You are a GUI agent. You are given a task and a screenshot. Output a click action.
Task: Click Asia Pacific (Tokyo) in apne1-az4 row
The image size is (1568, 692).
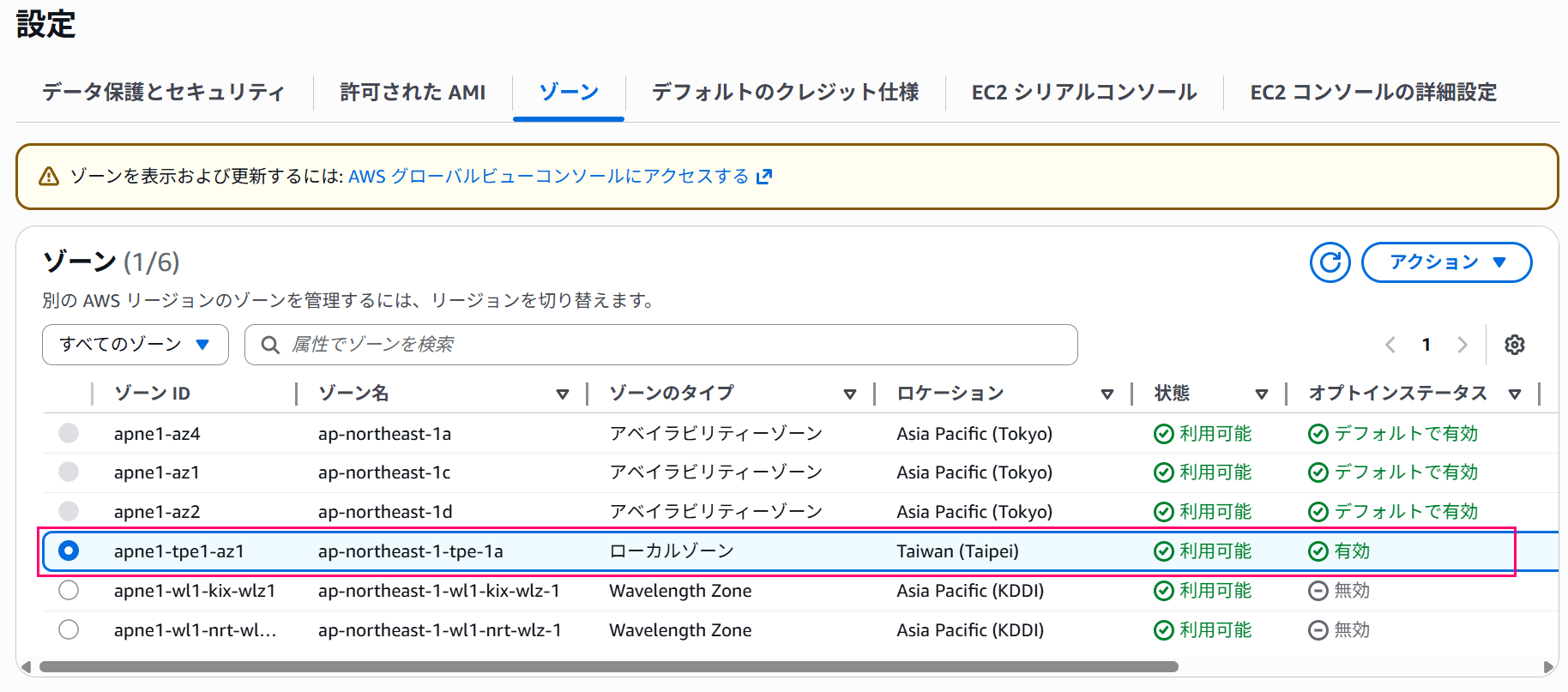[x=974, y=434]
